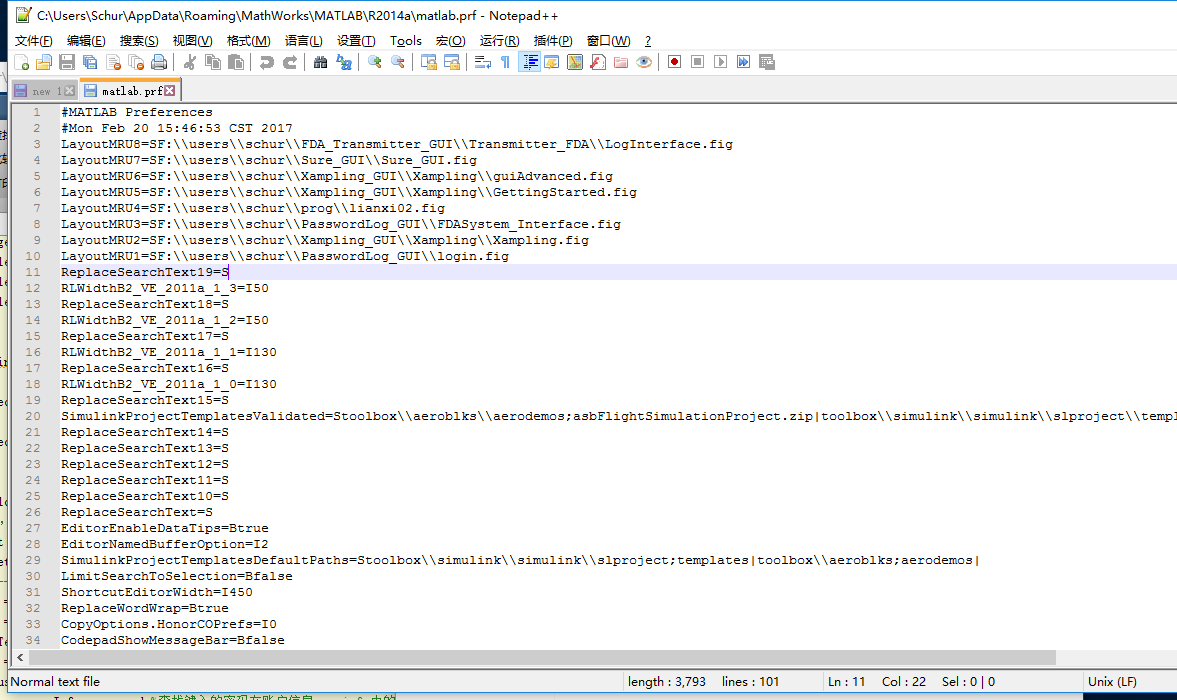Open a file using the Open icon

click(44, 61)
